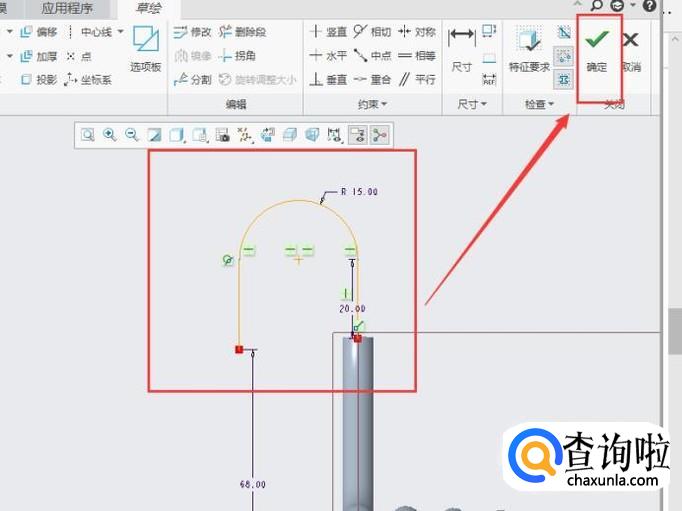Click the R 15.00 radius dimension
The image size is (682, 511).
pyautogui.click(x=358, y=191)
